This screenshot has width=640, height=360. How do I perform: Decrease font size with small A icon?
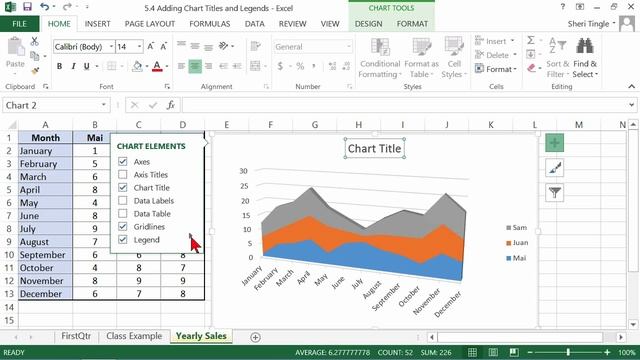[x=164, y=47]
